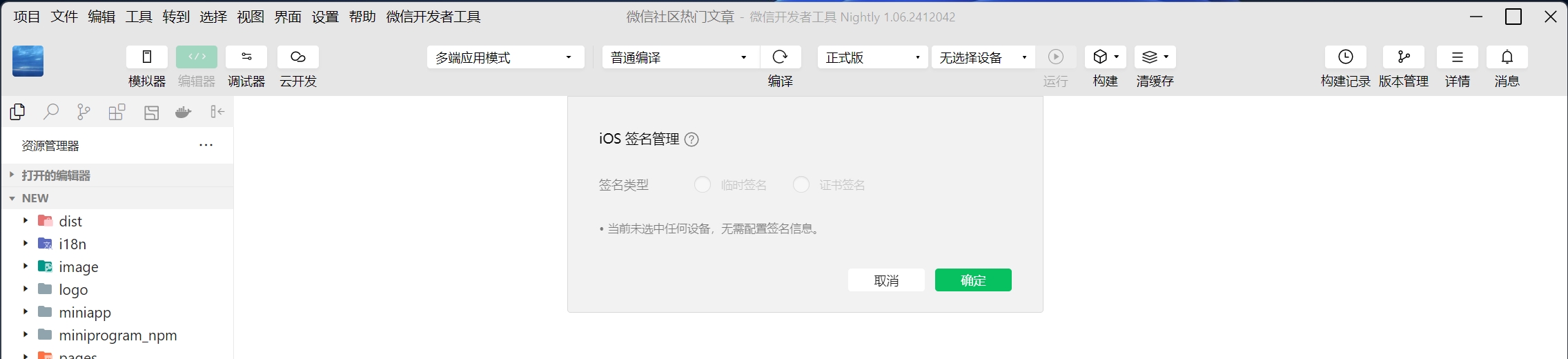Open the 帮助 menu
Screen dimensions: 1568x359
coord(362,17)
